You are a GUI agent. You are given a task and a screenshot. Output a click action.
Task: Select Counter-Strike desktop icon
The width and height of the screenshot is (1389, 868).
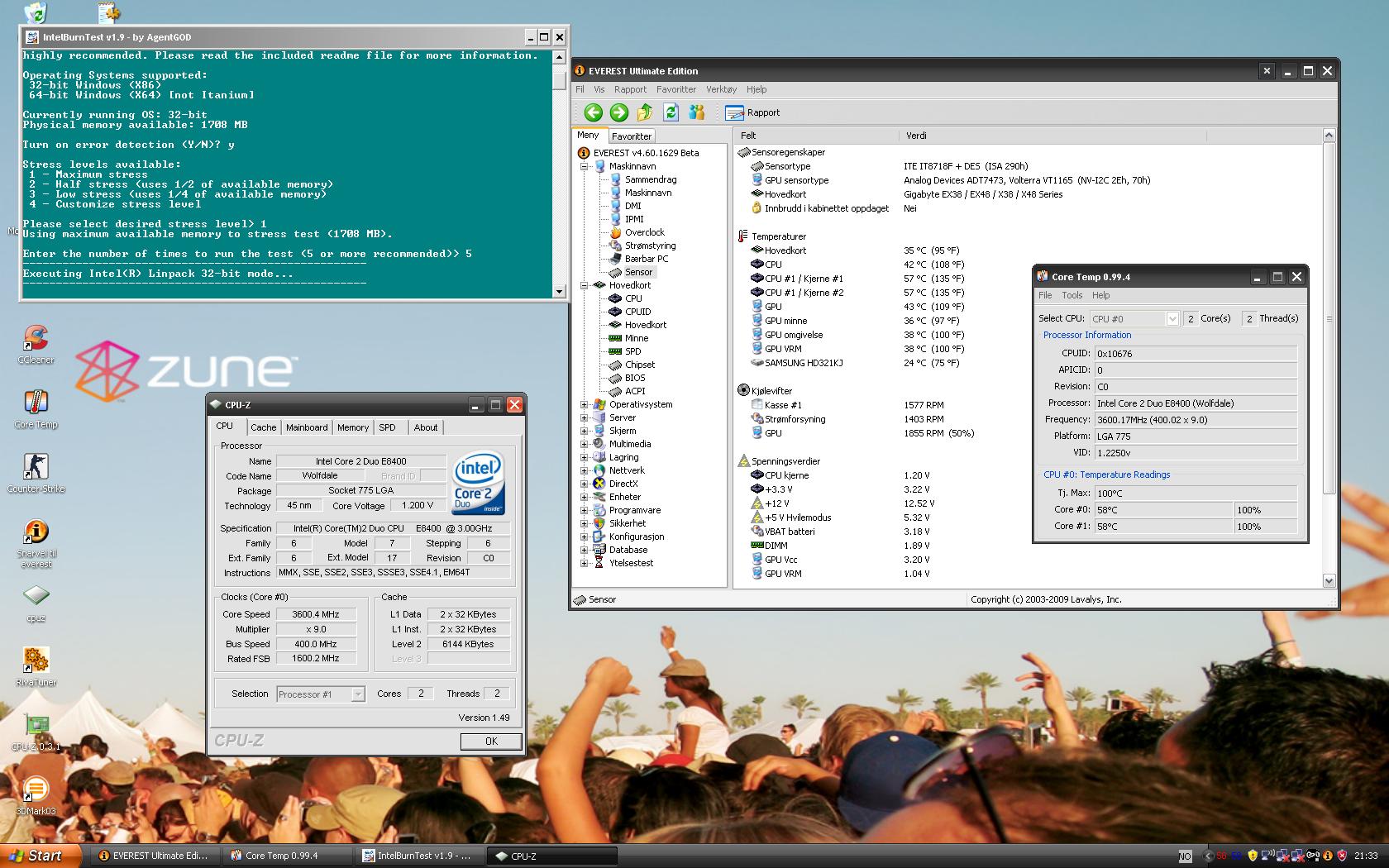pyautogui.click(x=36, y=474)
